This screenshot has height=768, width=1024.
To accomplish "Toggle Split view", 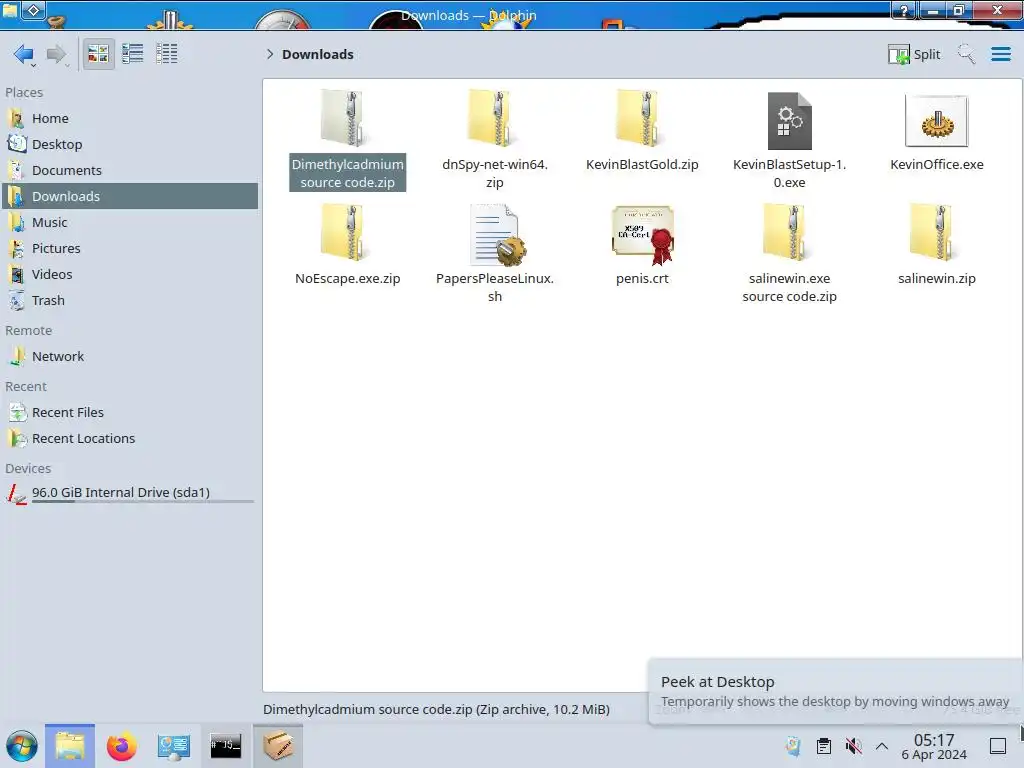I will pos(914,54).
